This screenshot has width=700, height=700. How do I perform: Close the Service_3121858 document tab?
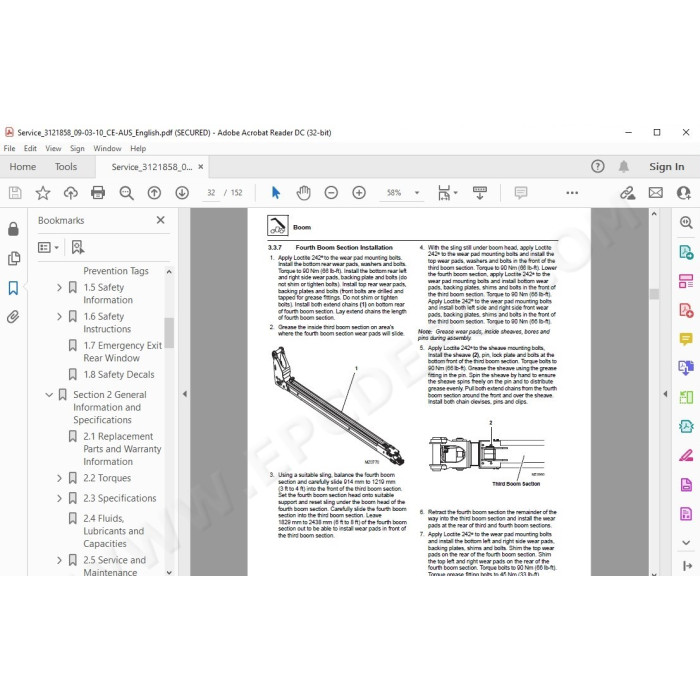(x=201, y=167)
